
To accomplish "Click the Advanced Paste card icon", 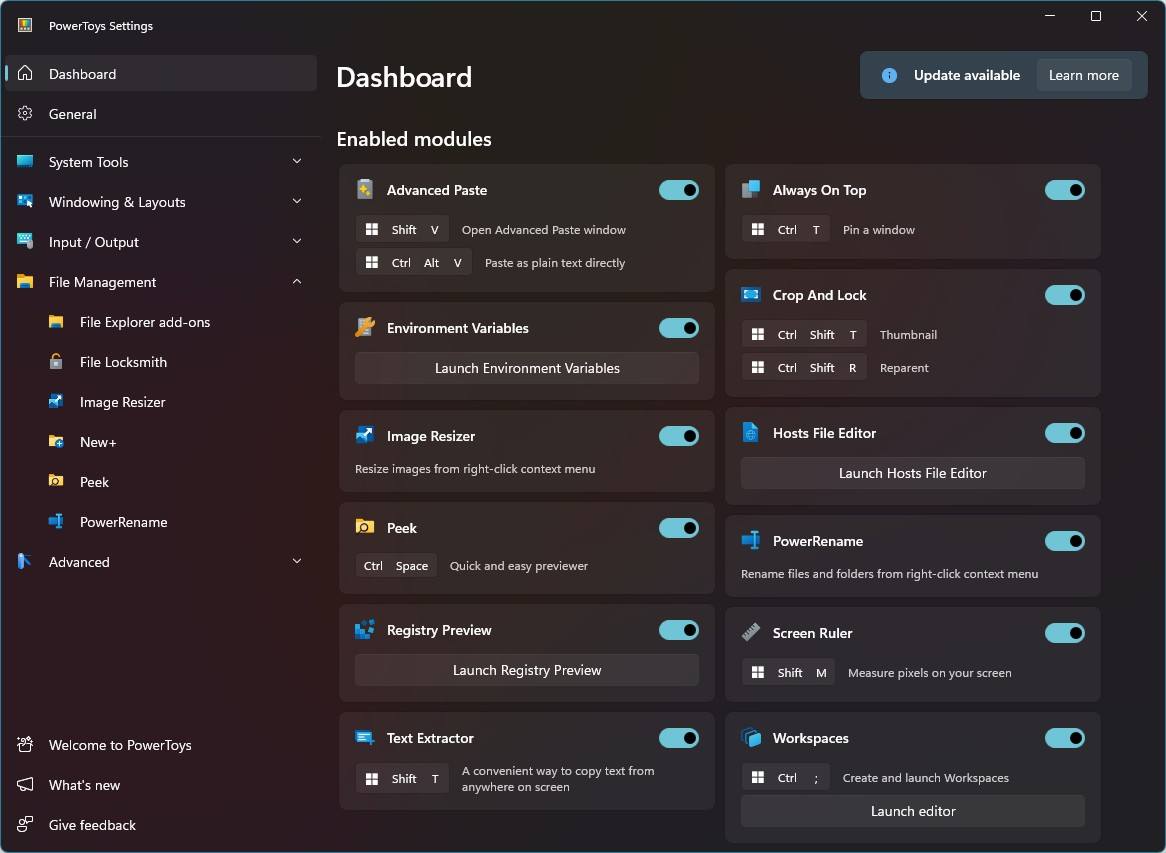I will coord(364,190).
